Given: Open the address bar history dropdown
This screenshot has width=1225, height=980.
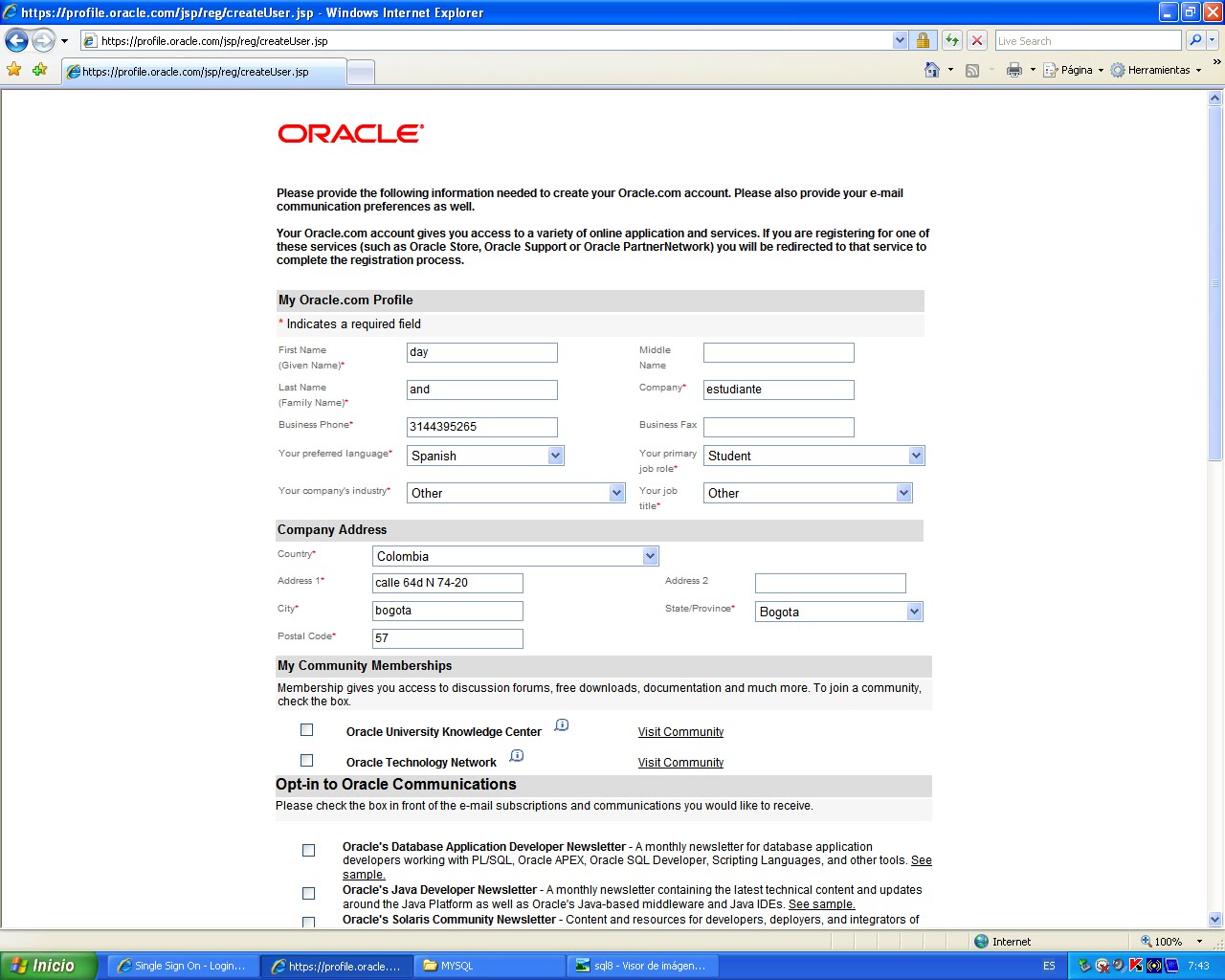Looking at the screenshot, I should pyautogui.click(x=900, y=40).
